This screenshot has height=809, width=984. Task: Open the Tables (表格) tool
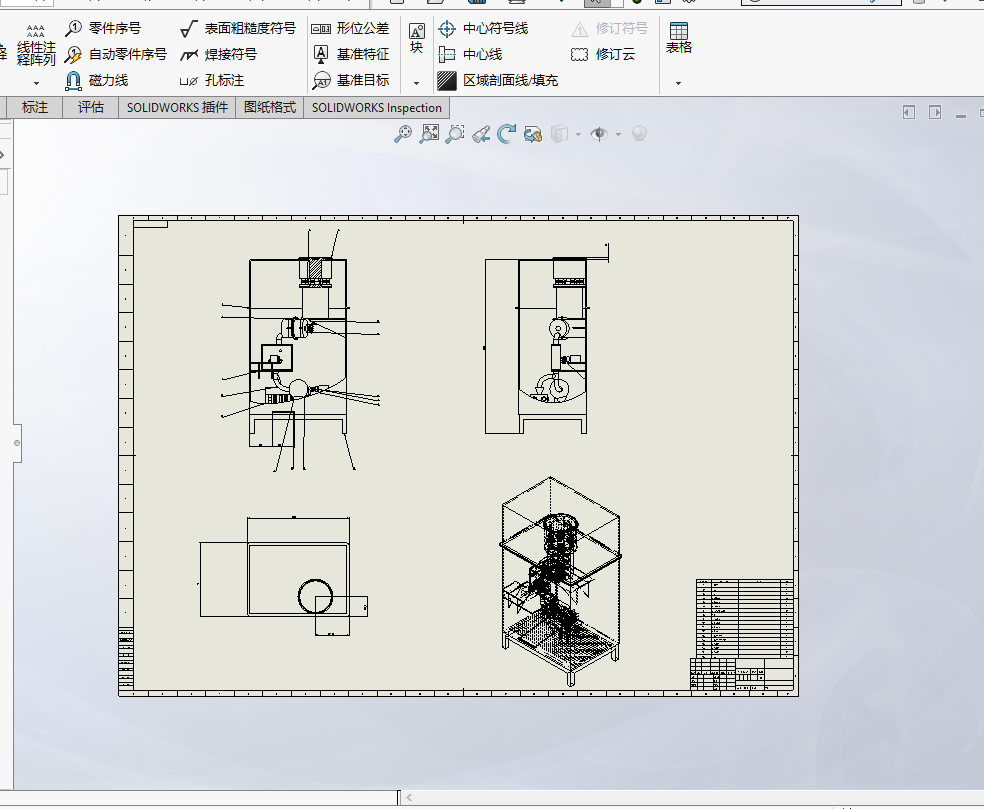click(678, 38)
